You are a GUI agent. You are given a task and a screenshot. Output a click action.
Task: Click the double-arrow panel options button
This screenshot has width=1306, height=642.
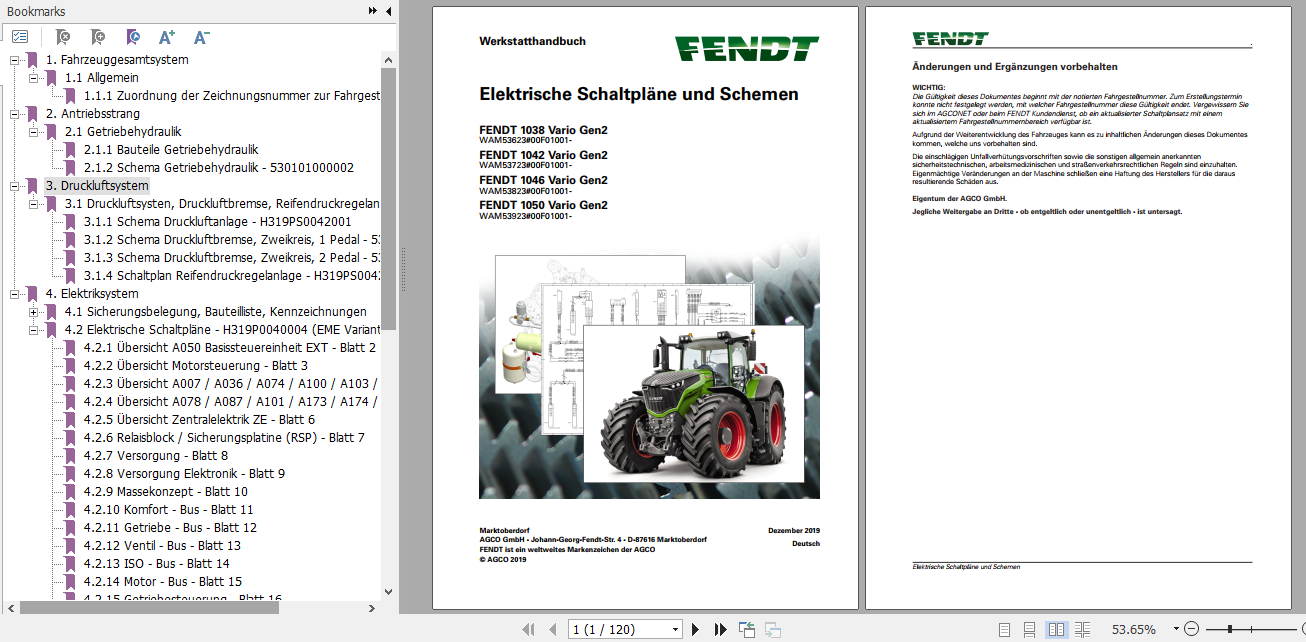pos(373,10)
